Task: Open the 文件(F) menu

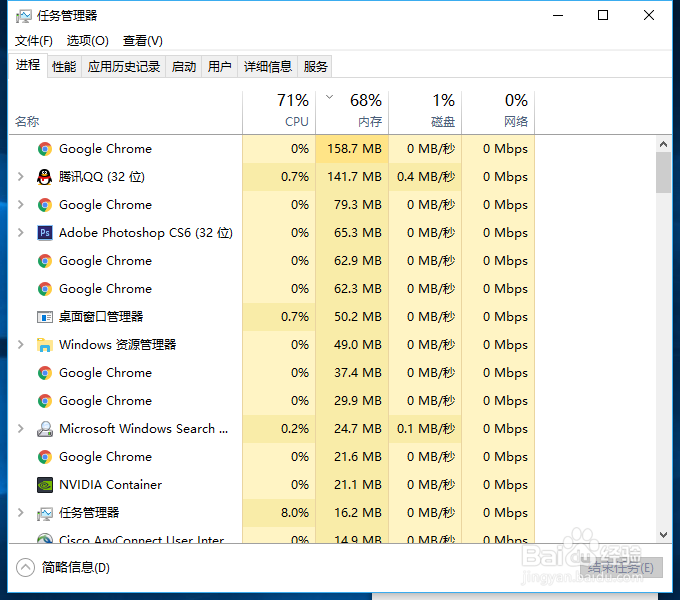Action: click(x=34, y=41)
